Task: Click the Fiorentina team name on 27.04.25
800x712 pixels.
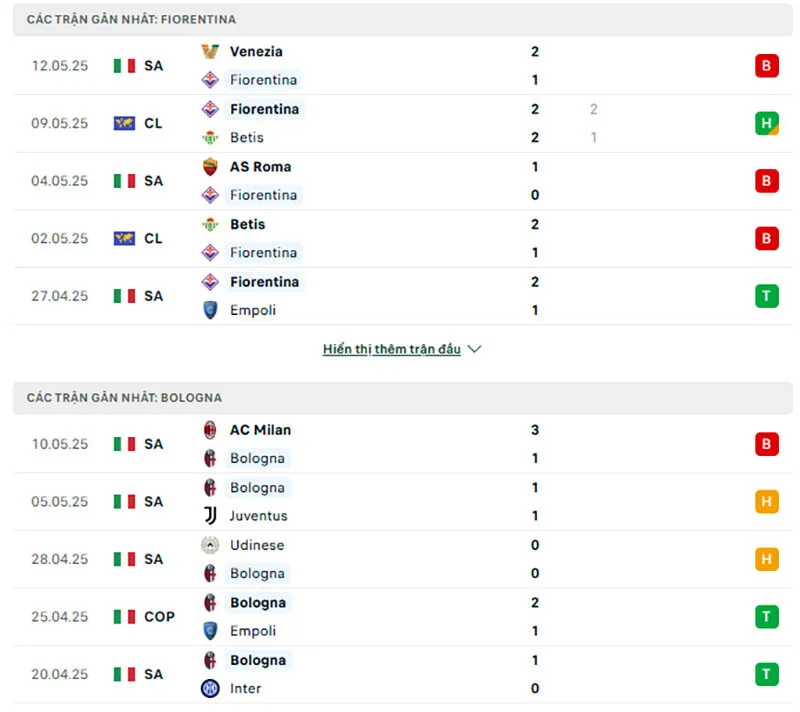Action: pyautogui.click(x=264, y=282)
